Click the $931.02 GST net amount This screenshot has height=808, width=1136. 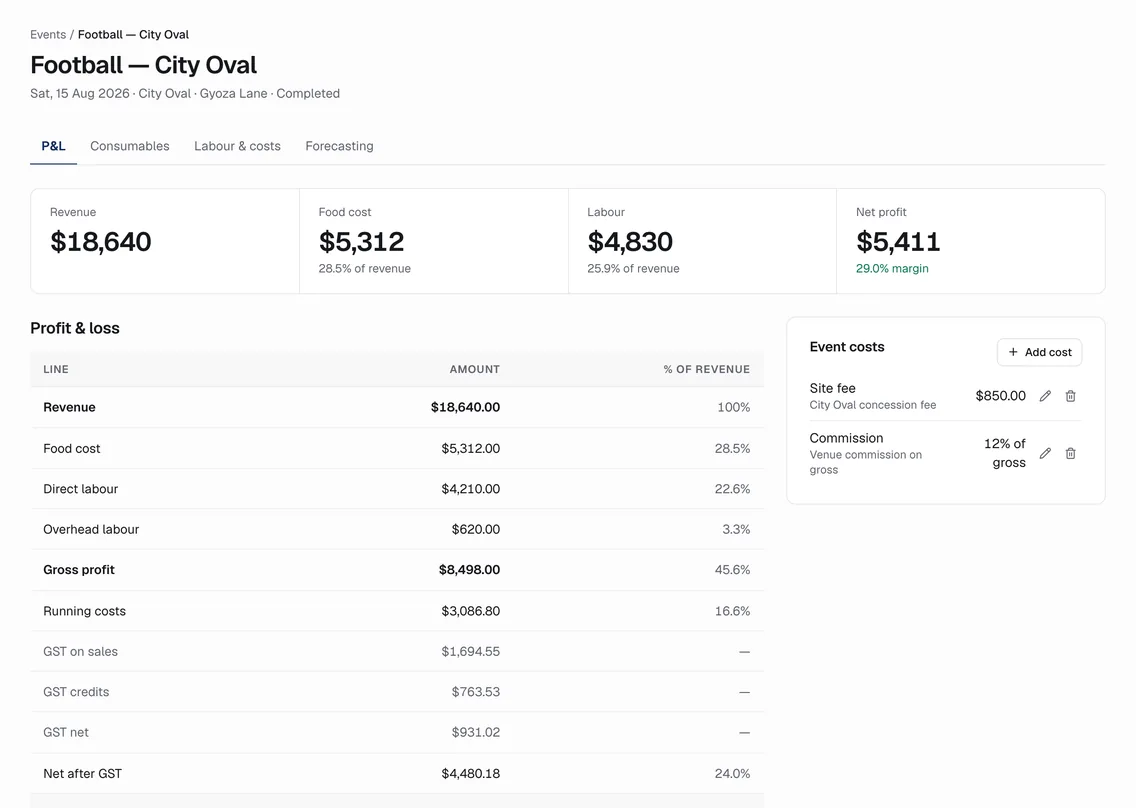(476, 733)
